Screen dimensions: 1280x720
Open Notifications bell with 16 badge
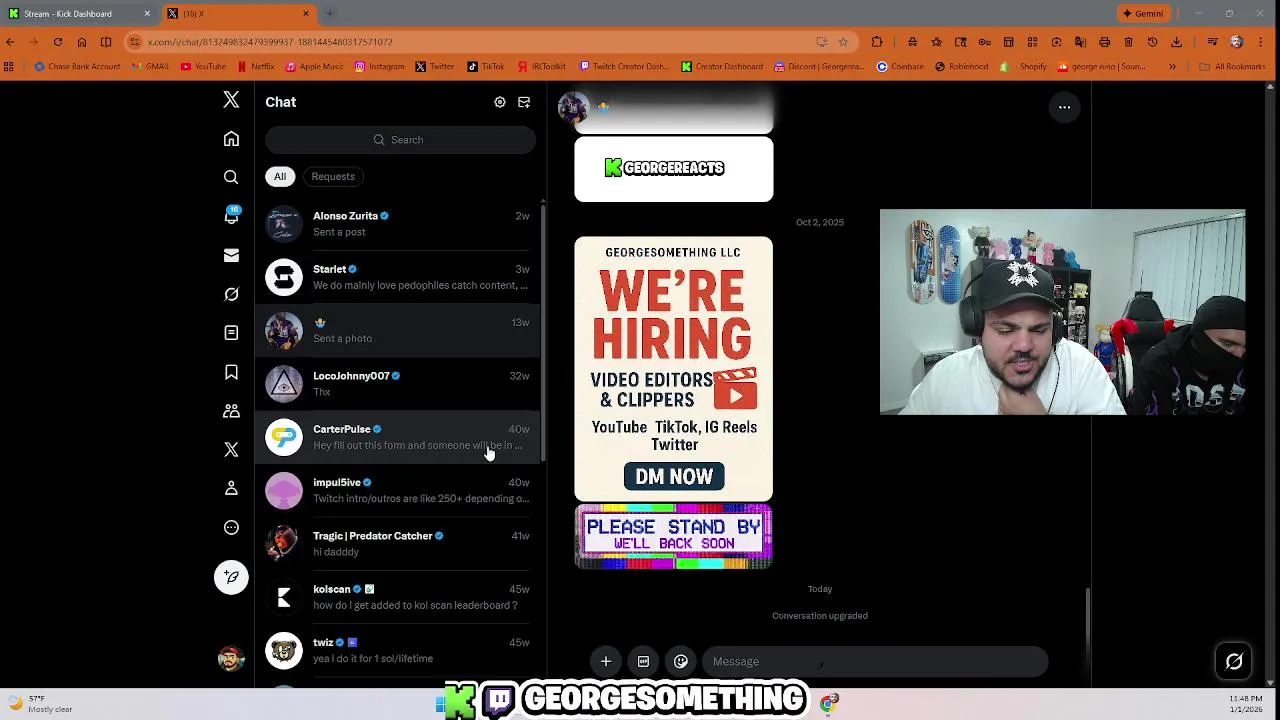pos(231,216)
